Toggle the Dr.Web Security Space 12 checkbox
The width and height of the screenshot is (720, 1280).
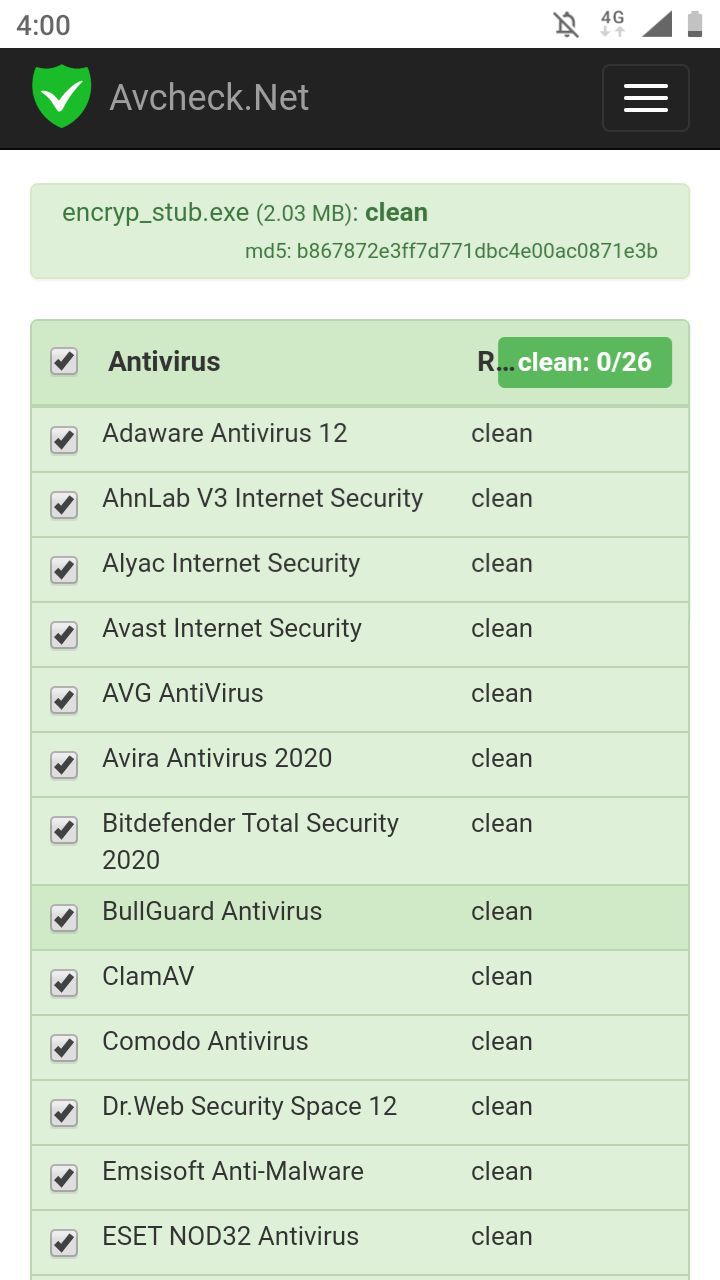pyautogui.click(x=64, y=1112)
